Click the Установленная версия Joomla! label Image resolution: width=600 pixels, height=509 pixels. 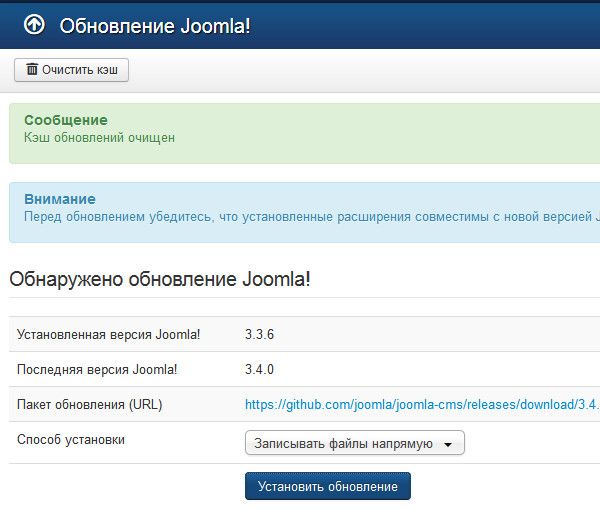click(108, 334)
